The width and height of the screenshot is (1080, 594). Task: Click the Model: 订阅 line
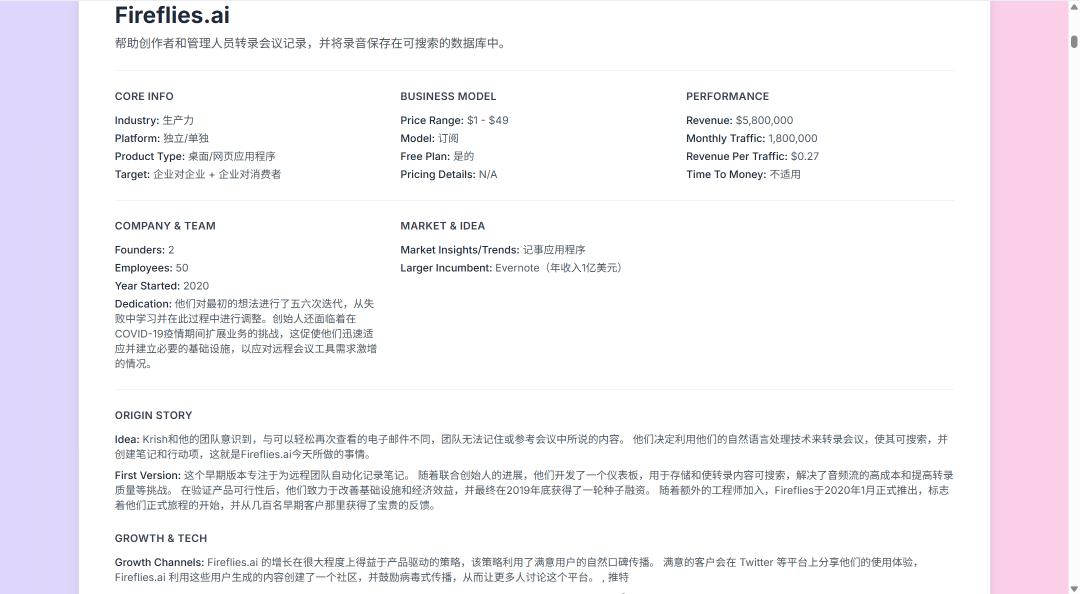[429, 139]
